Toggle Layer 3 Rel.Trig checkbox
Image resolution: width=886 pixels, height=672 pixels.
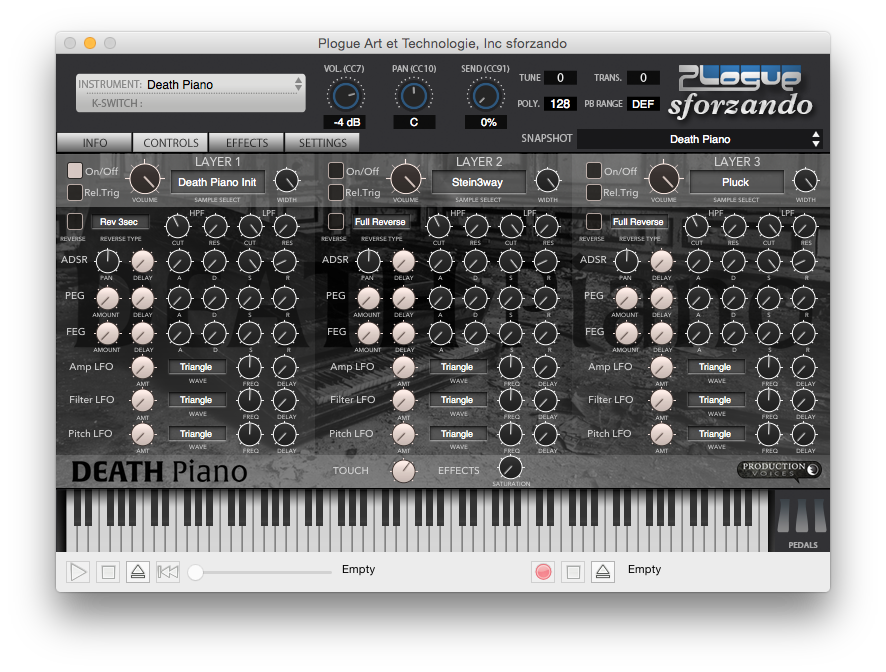click(594, 192)
